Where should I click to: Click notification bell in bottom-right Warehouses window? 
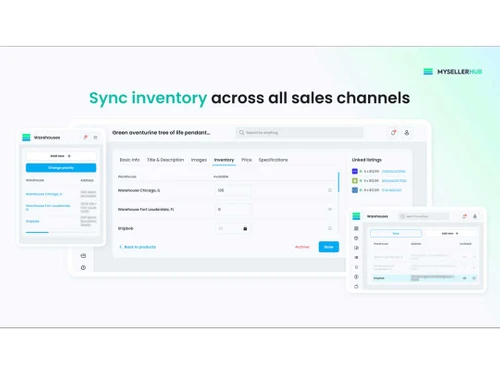tap(464, 216)
